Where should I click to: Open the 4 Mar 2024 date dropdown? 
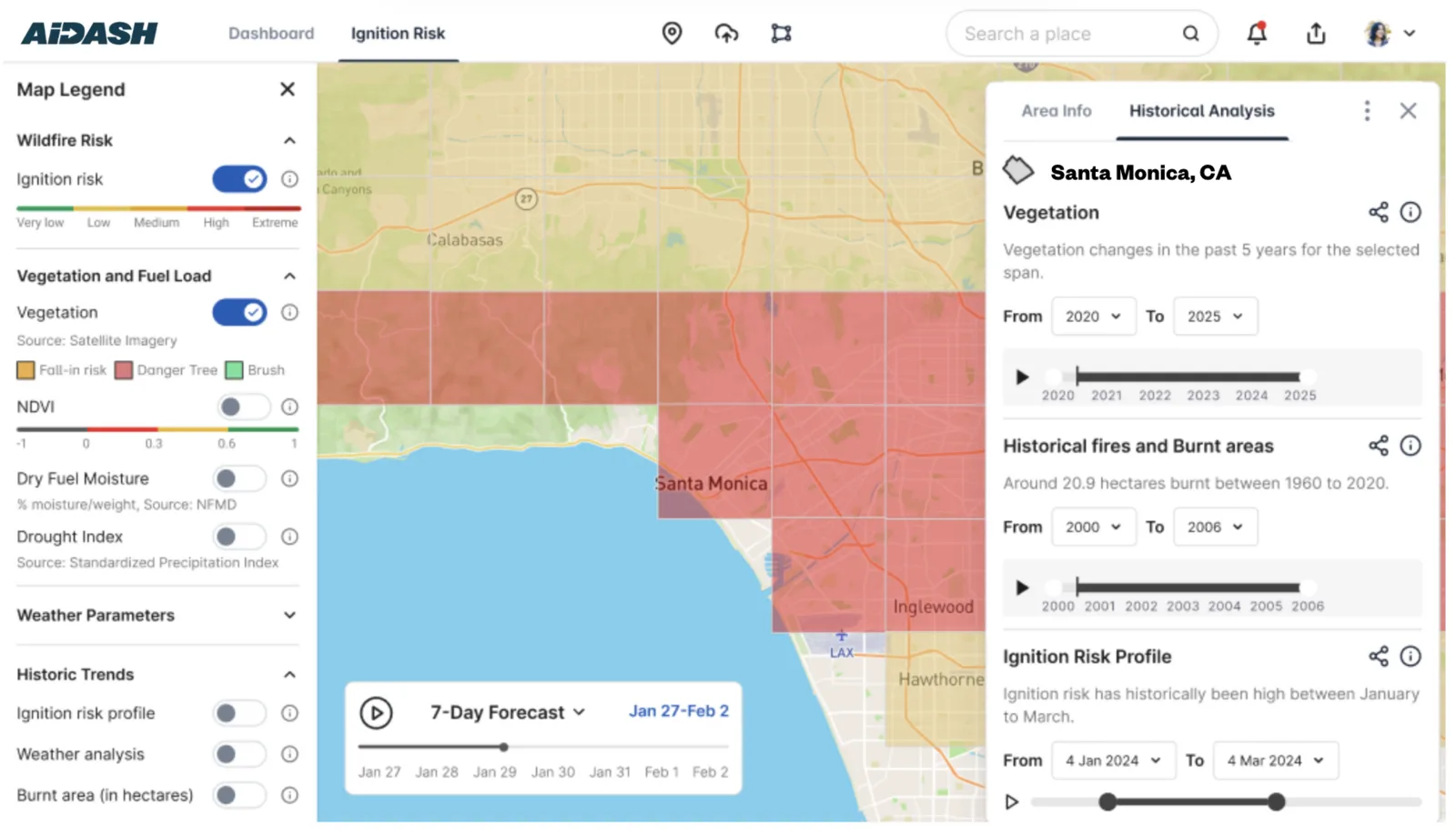1276,760
